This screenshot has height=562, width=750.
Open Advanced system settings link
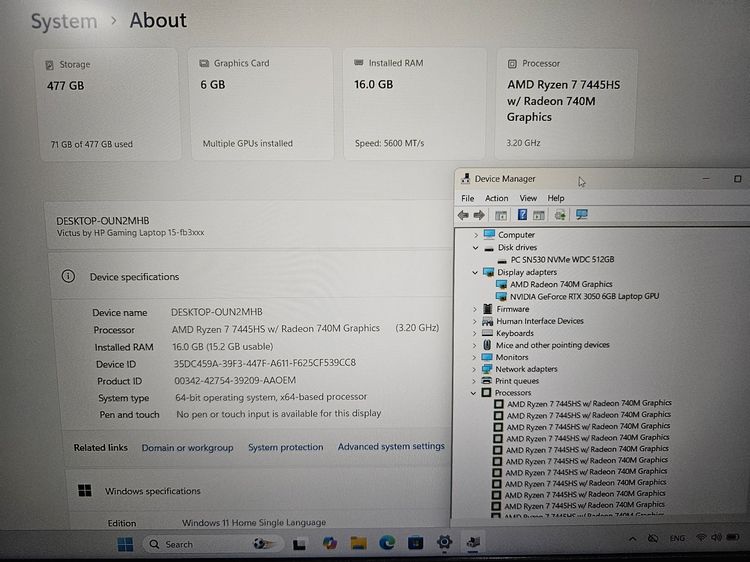pyautogui.click(x=391, y=446)
